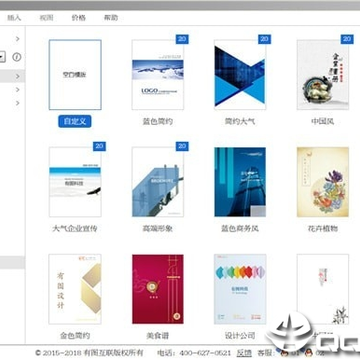Open the 价格 menu
360x360 pixels.
(79, 18)
